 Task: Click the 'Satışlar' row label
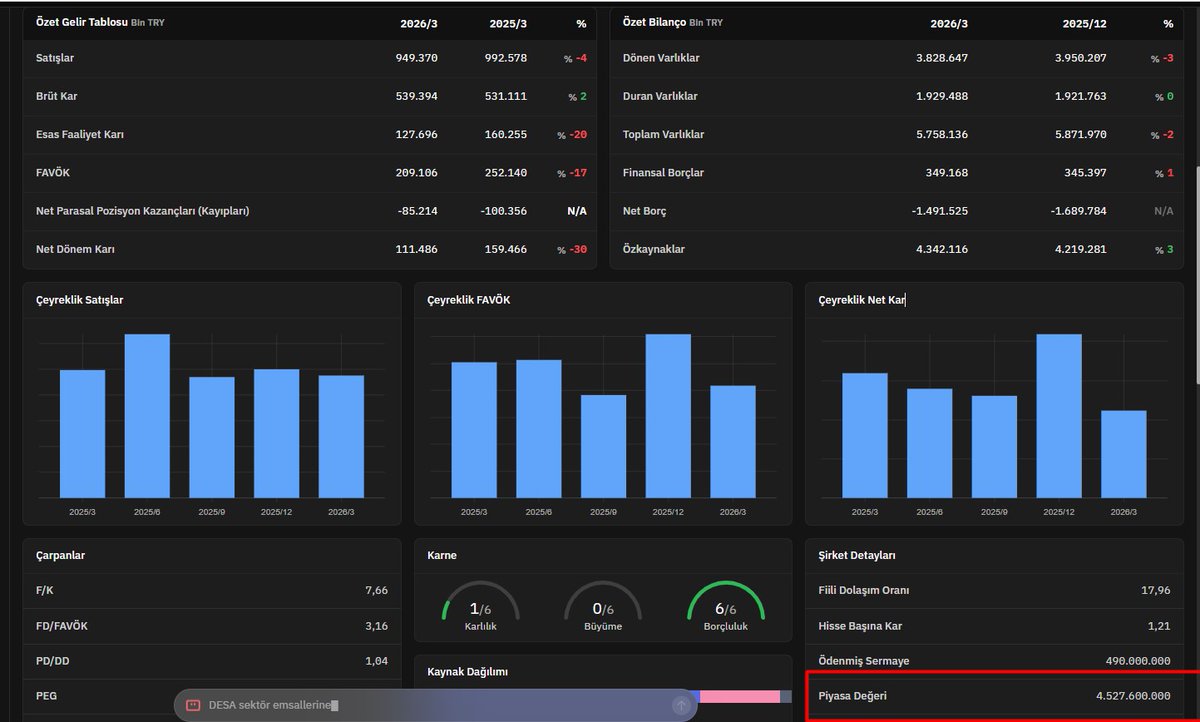[55, 58]
